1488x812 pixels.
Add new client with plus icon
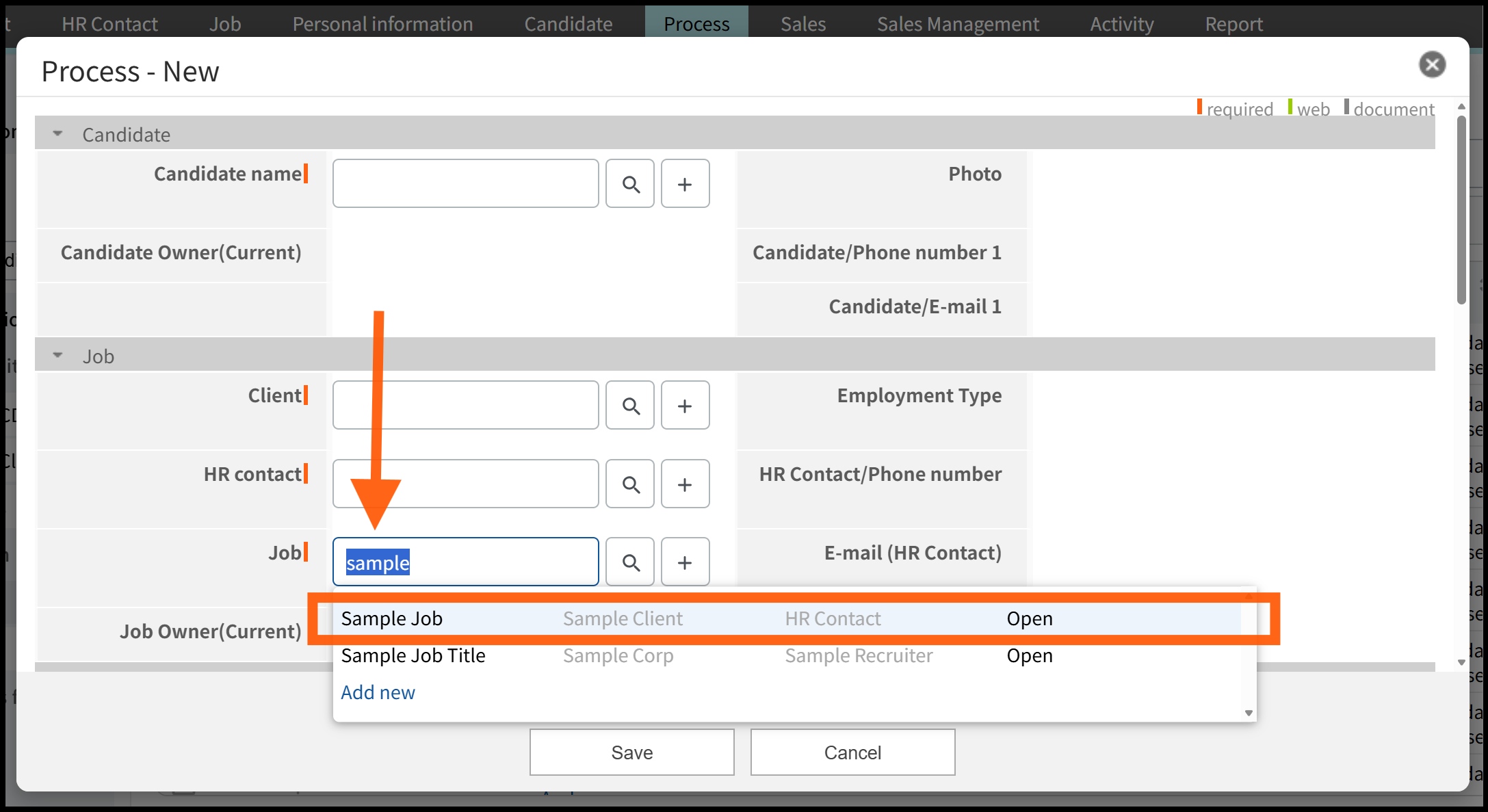[685, 406]
